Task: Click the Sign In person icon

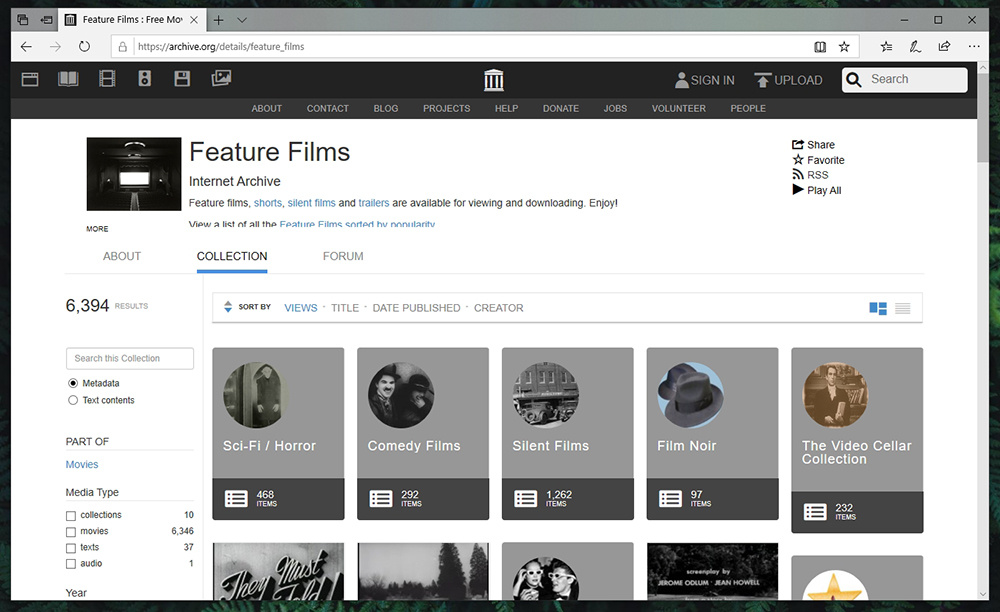Action: point(682,80)
